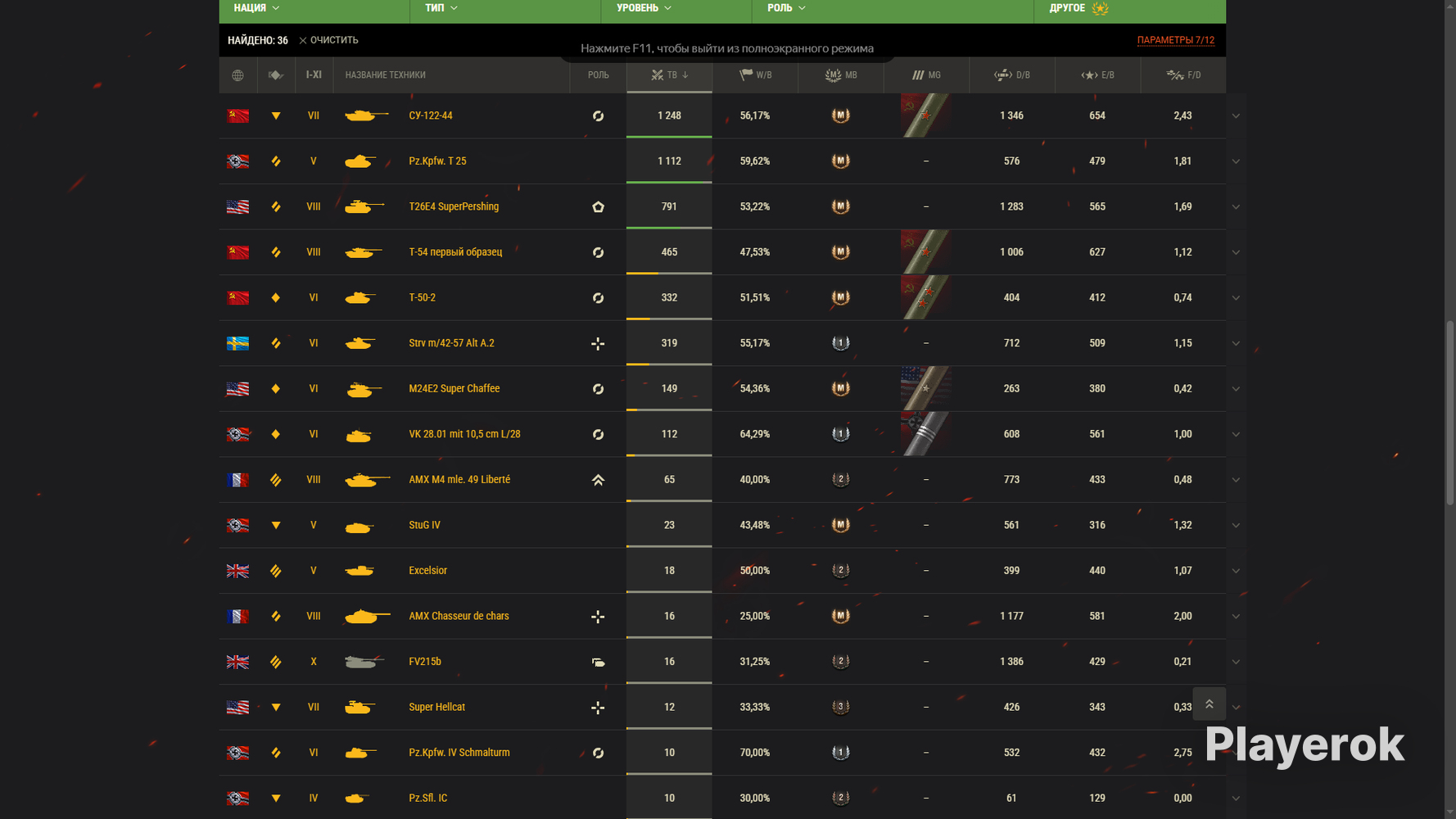
Task: Click the French flag on AMX M4 Liberté row
Action: coord(237,480)
